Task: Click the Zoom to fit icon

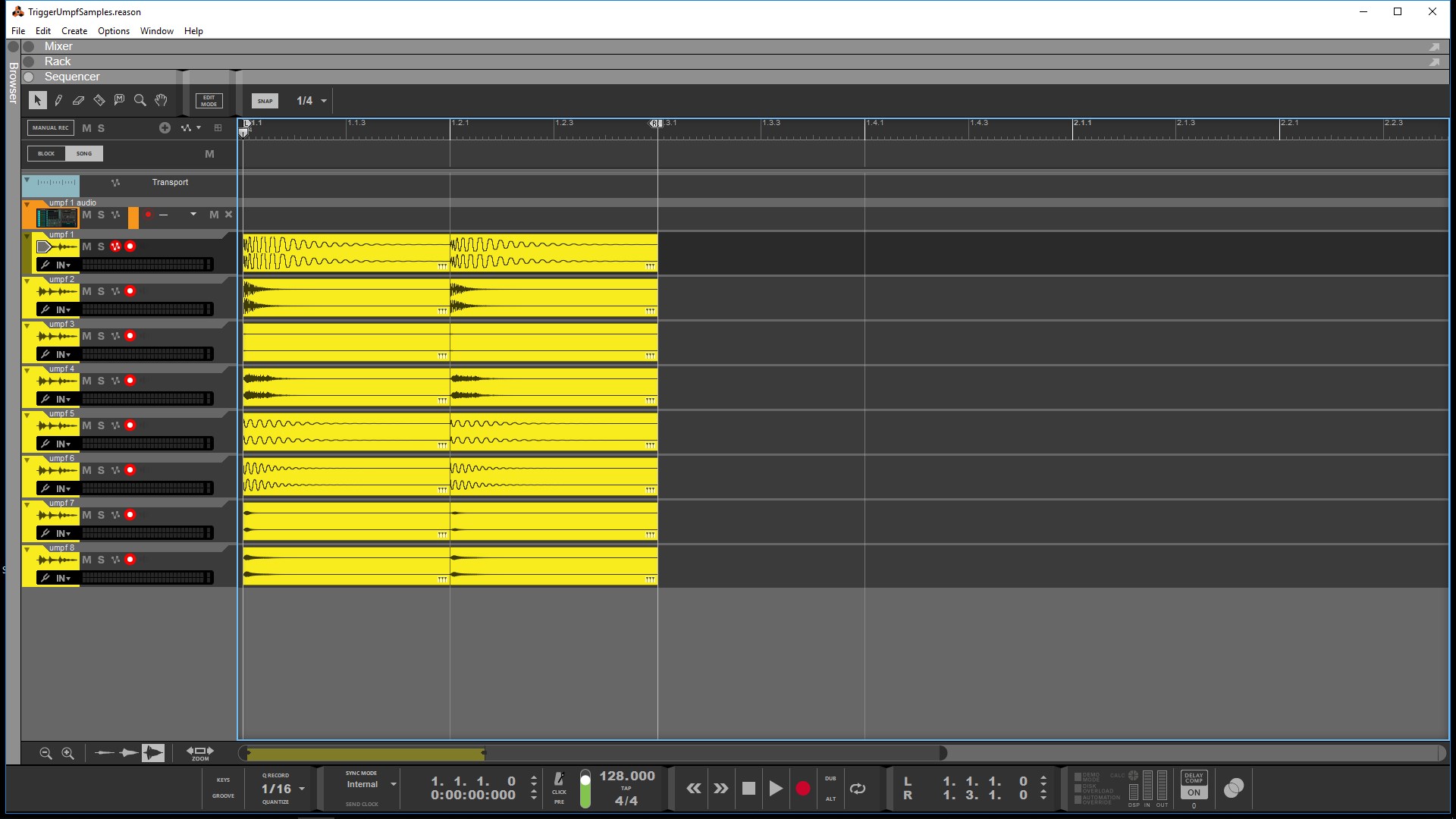Action: point(200,753)
